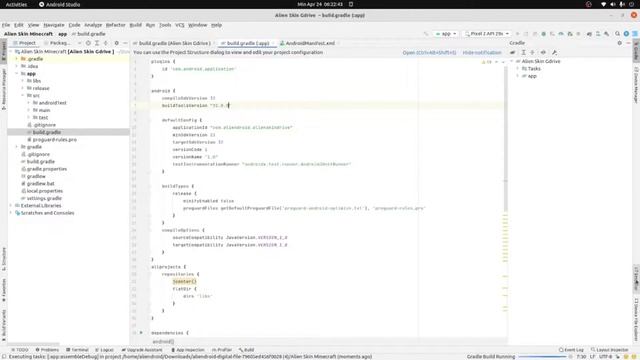Toggle offline mode in Gradle panel
Image resolution: width=640 pixels, height=360 pixels.
pyautogui.click(x=543, y=52)
